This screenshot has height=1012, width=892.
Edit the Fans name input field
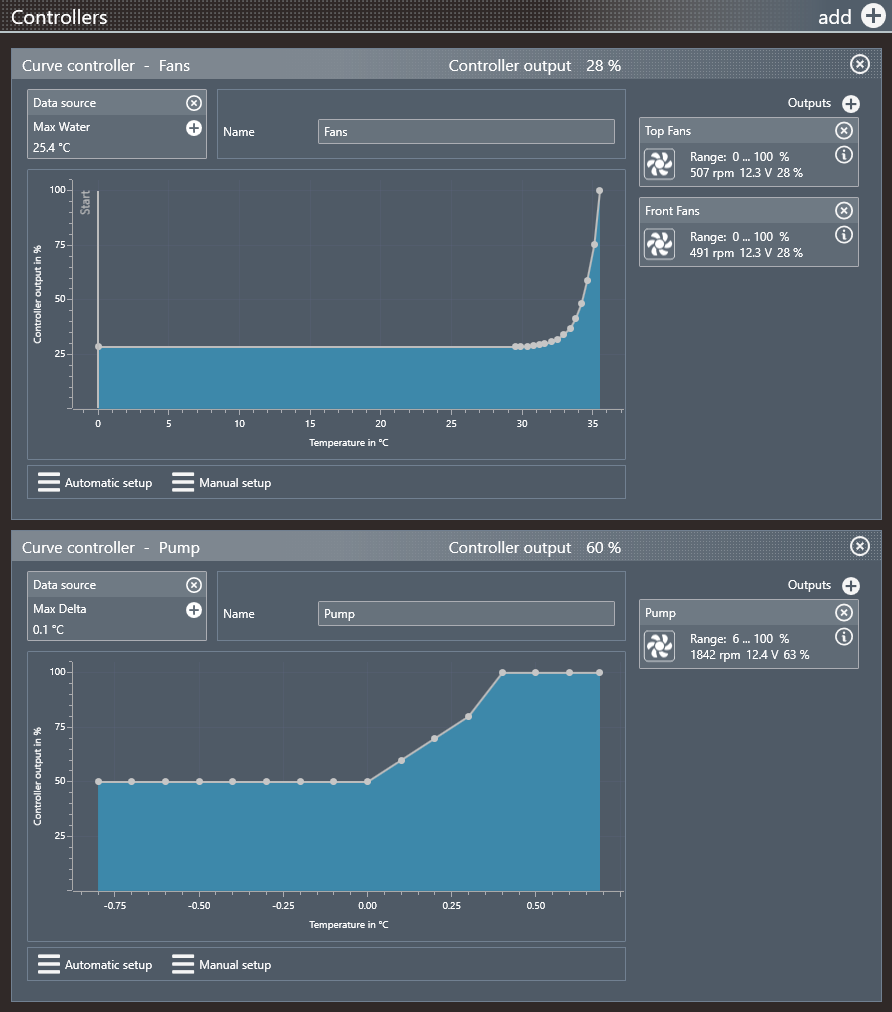point(466,132)
